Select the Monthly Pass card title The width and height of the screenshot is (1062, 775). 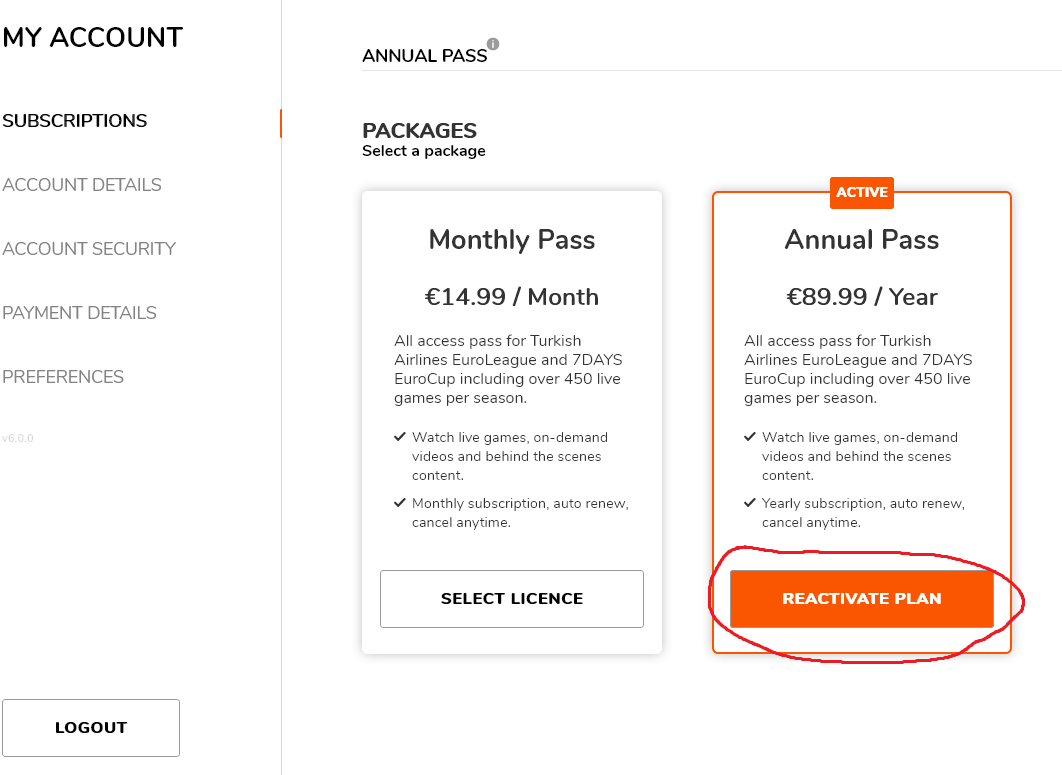point(512,240)
